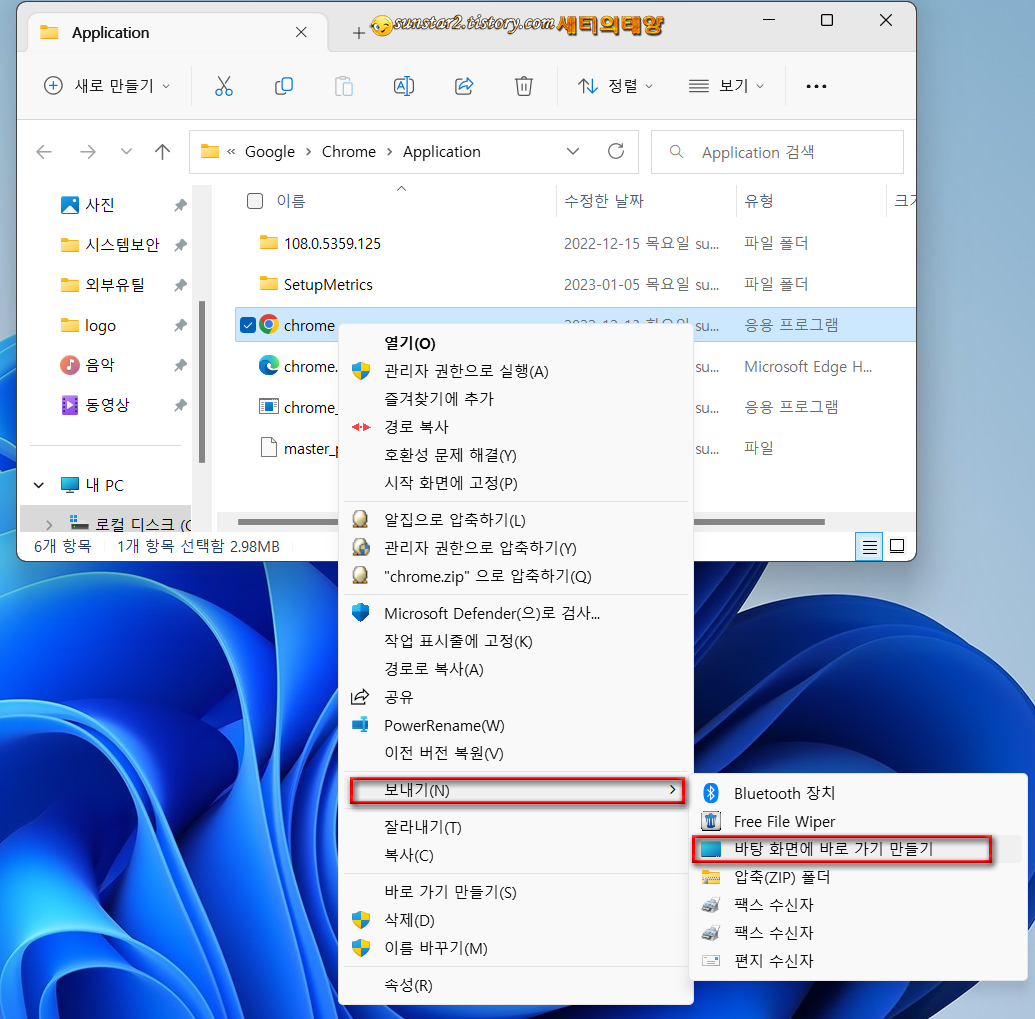Click the Share icon in the toolbar
1035x1019 pixels.
pyautogui.click(x=464, y=86)
